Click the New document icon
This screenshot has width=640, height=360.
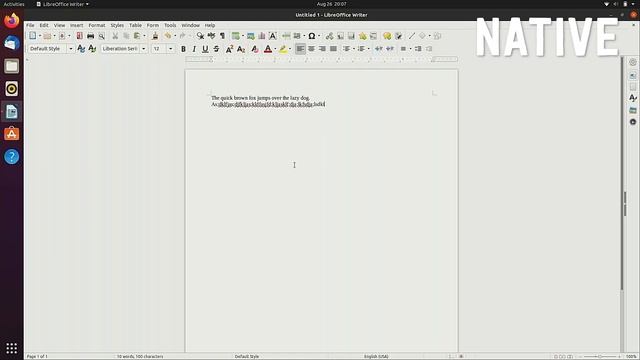point(33,36)
